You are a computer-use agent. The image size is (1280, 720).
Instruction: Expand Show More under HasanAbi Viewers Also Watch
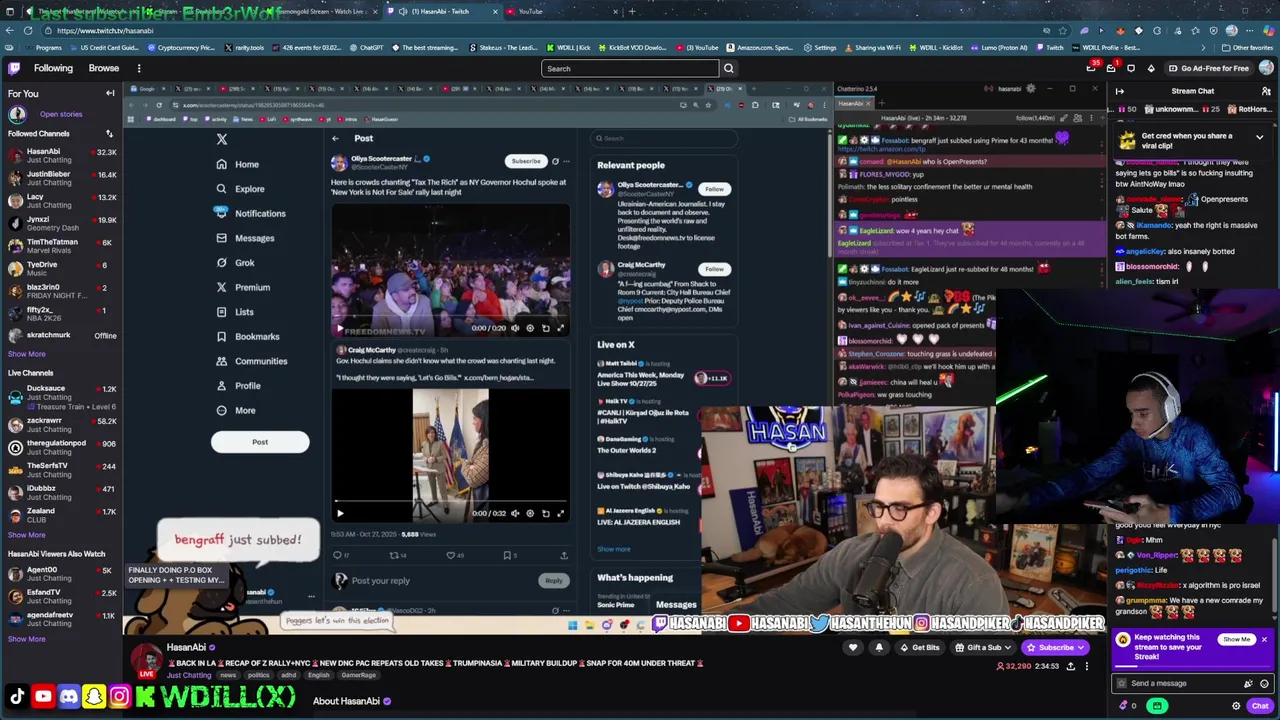click(27, 639)
